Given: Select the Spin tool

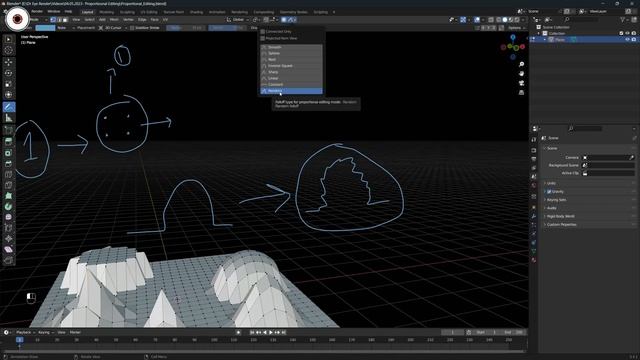Looking at the screenshot, I should coord(9,207).
